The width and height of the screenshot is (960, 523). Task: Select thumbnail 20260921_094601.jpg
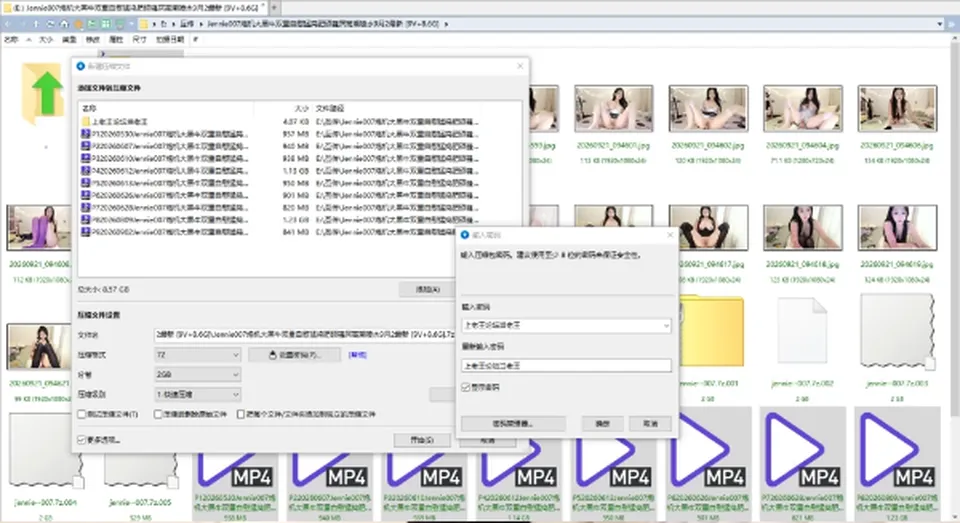(613, 108)
